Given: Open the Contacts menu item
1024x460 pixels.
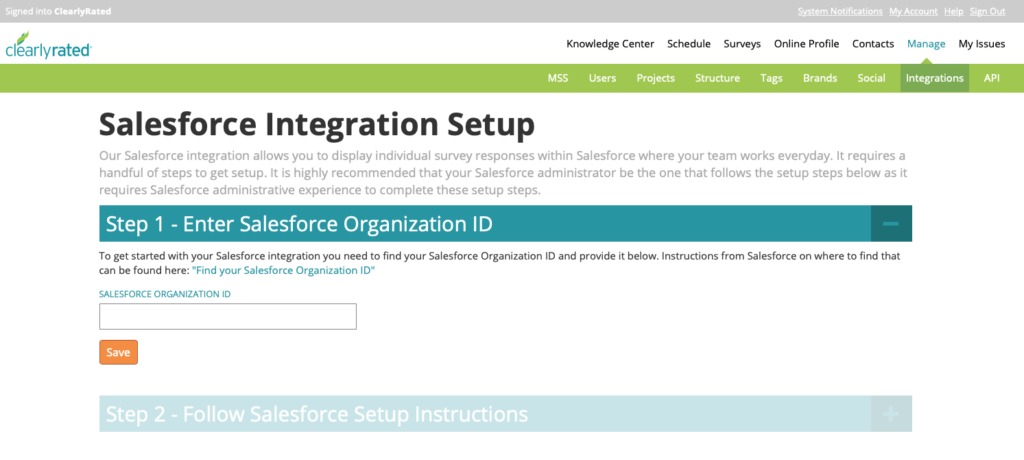Looking at the screenshot, I should coord(872,44).
